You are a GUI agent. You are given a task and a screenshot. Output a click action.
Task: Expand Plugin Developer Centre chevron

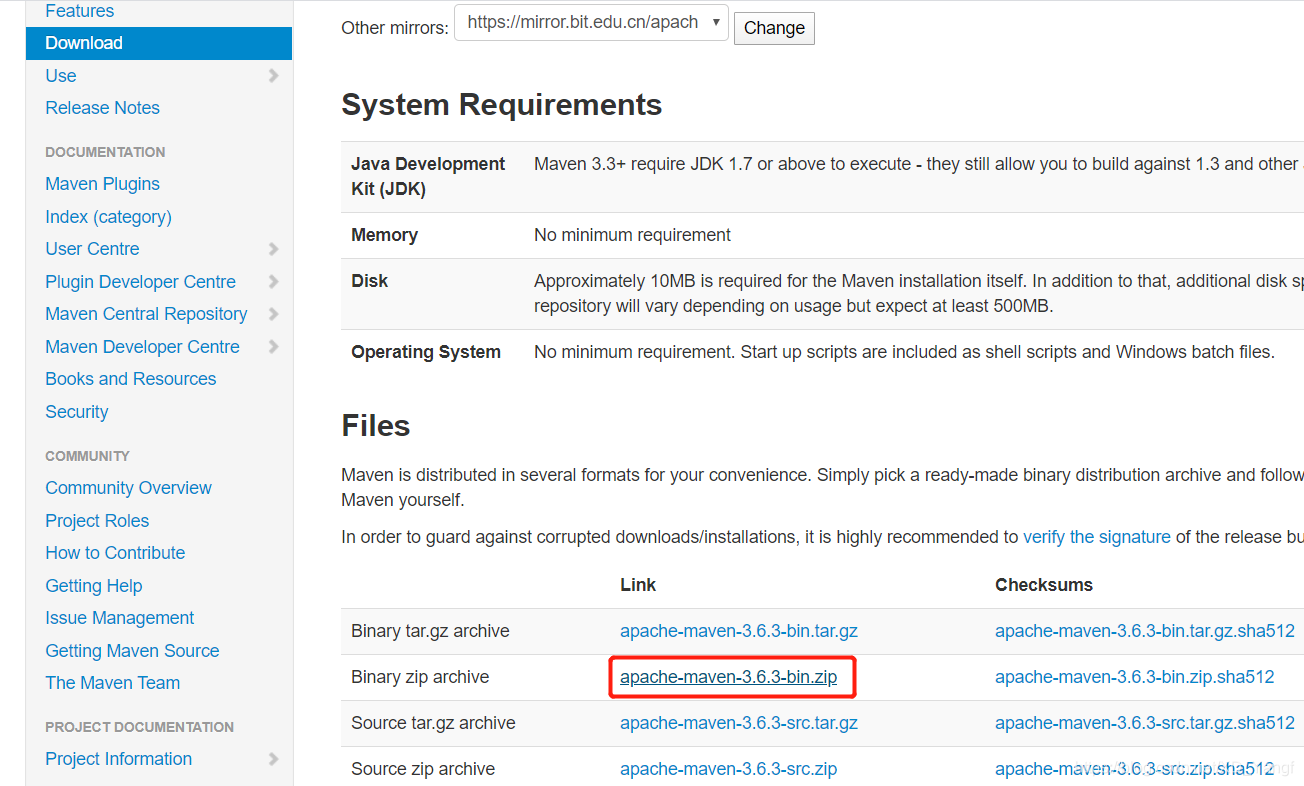pyautogui.click(x=273, y=282)
